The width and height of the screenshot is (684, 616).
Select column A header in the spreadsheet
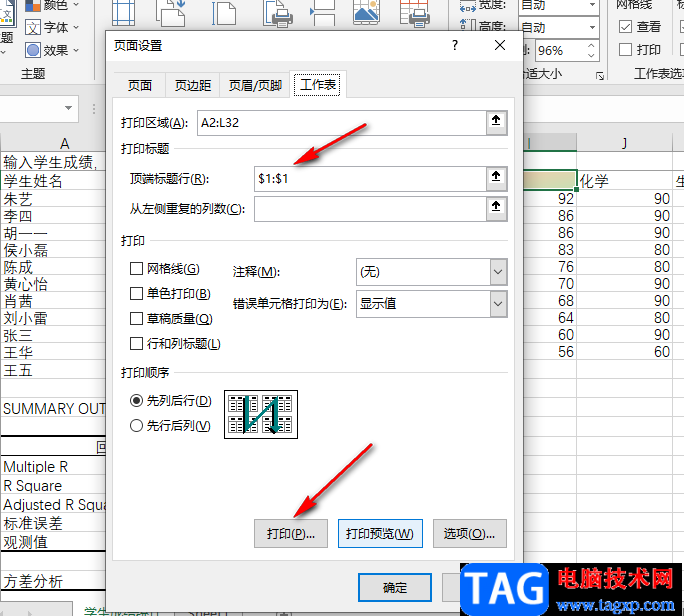pos(53,144)
